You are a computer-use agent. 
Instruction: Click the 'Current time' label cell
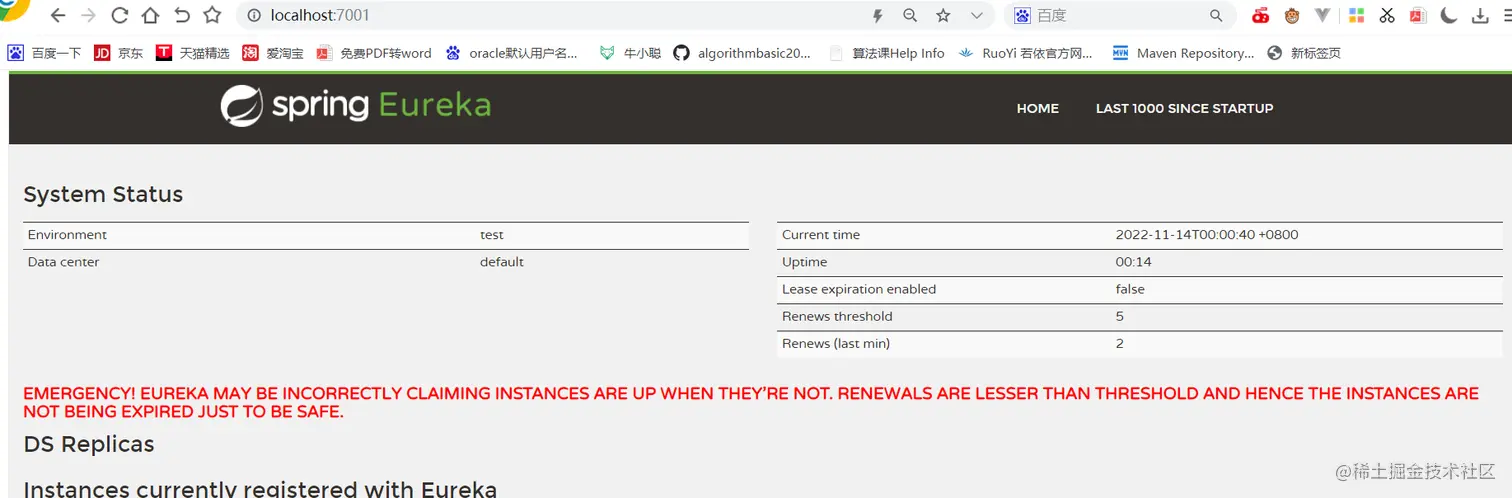(x=821, y=235)
